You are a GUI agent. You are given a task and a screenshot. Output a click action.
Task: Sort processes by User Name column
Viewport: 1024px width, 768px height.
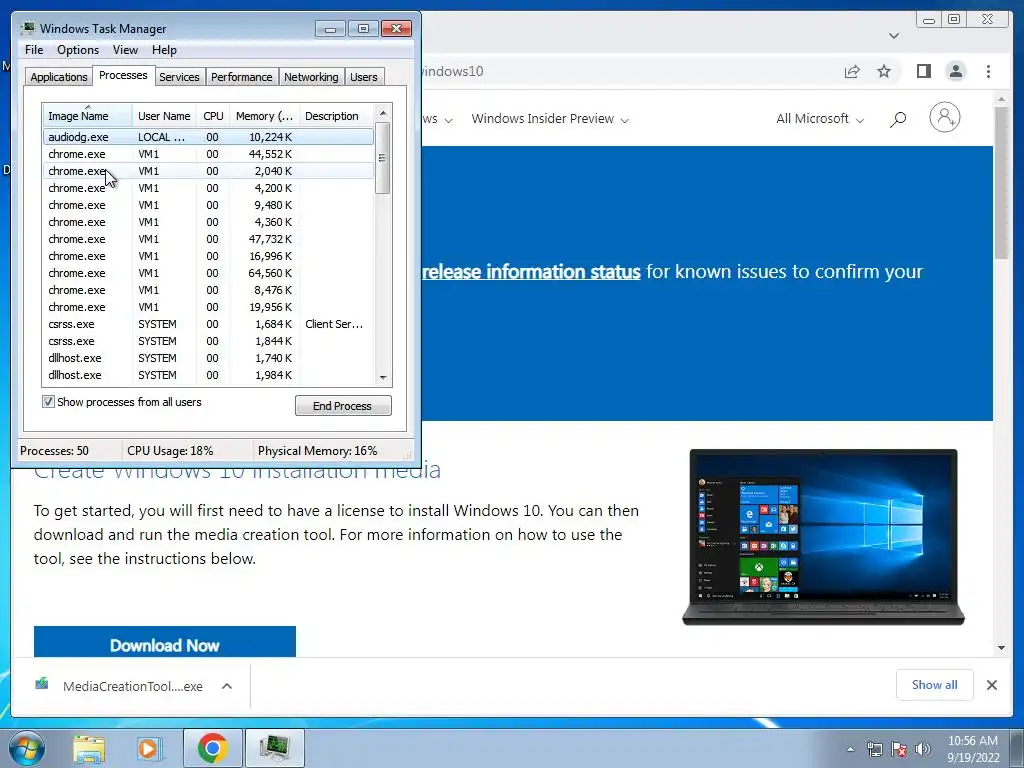164,116
